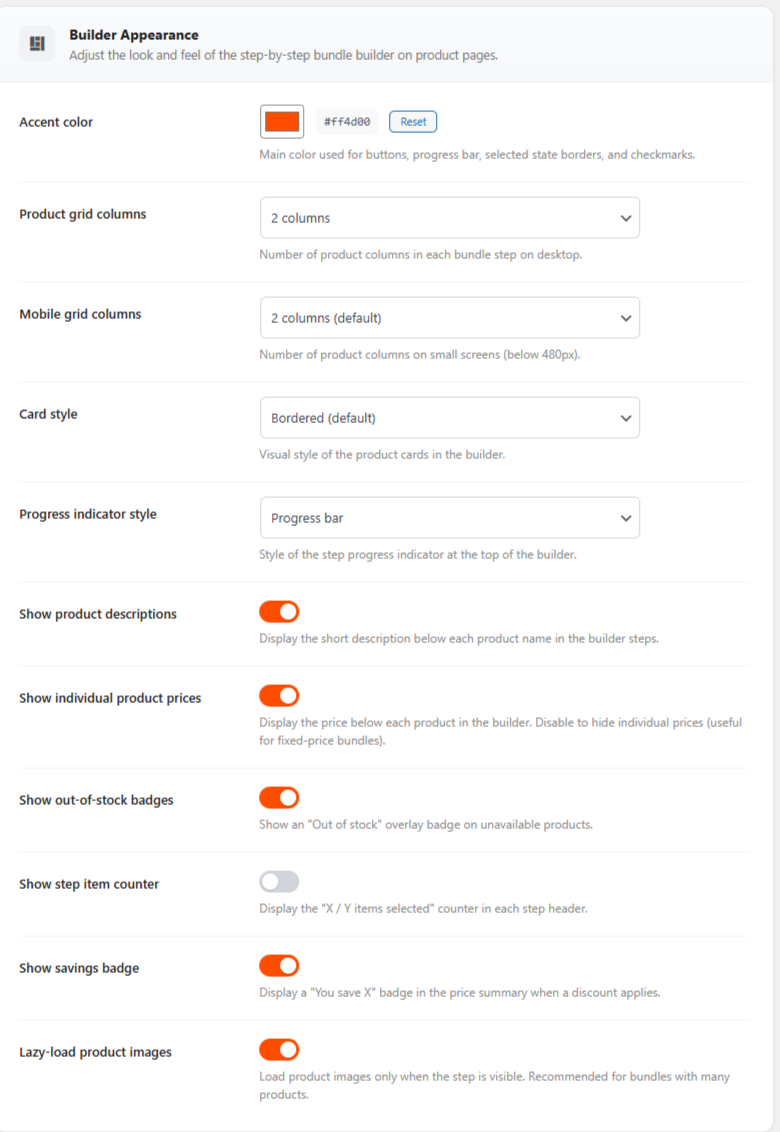Open the Progress indicator style dropdown
Screen dimensions: 780x1132
449,518
